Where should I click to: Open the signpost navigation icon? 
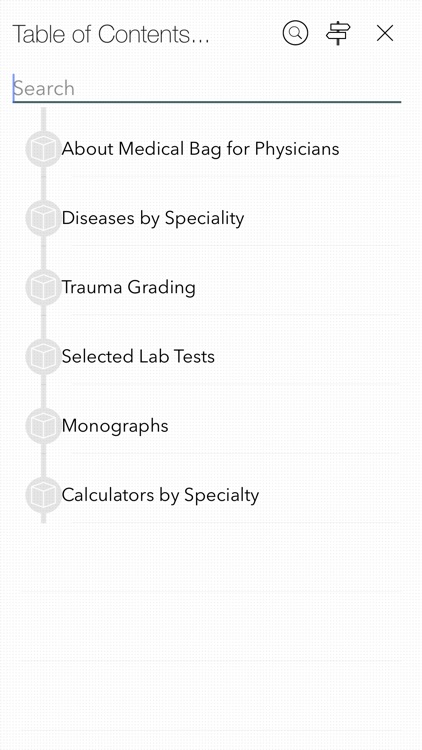tap(338, 33)
